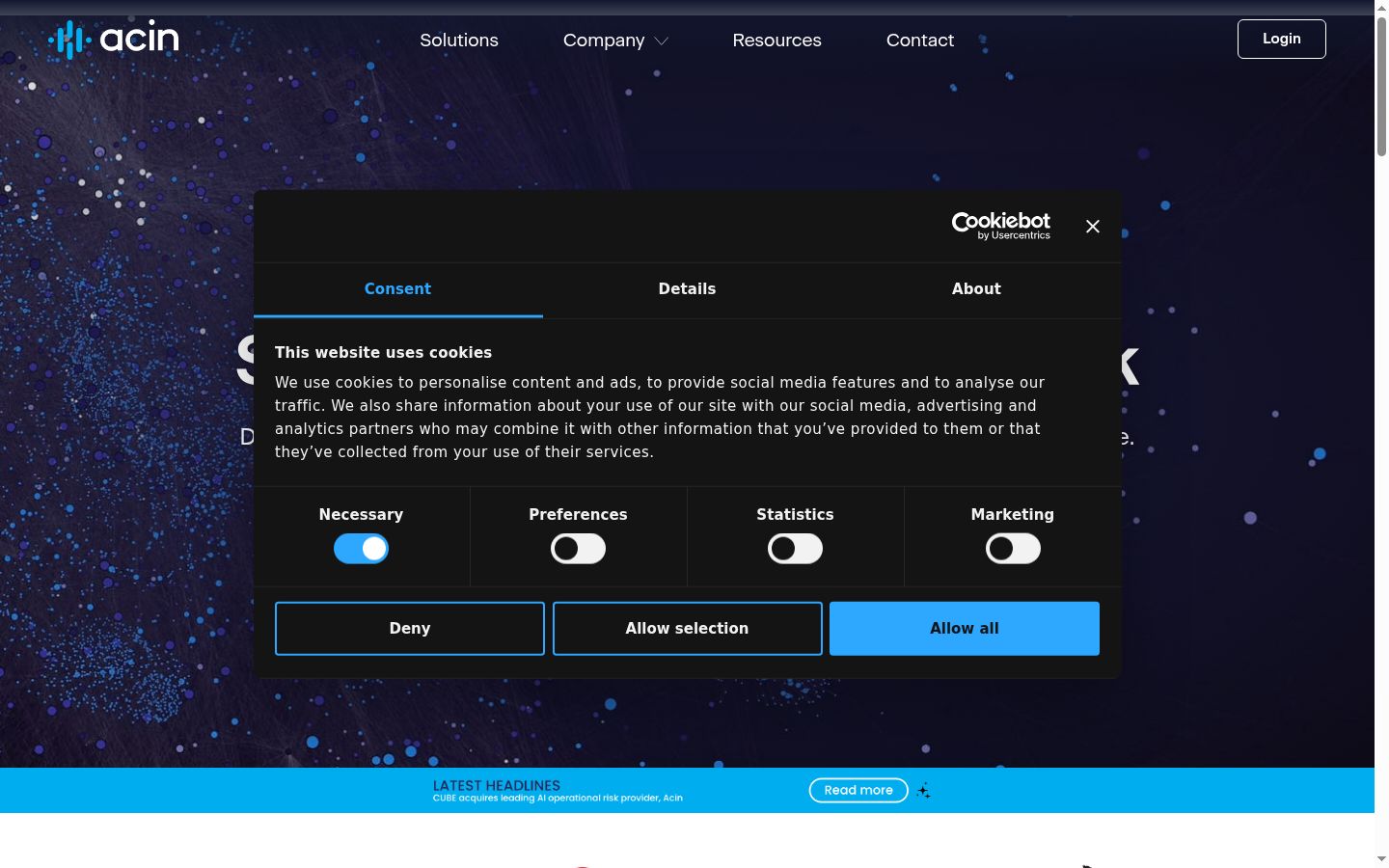1389x868 pixels.
Task: Click the scrollbar up arrow
Action: click(1381, 8)
